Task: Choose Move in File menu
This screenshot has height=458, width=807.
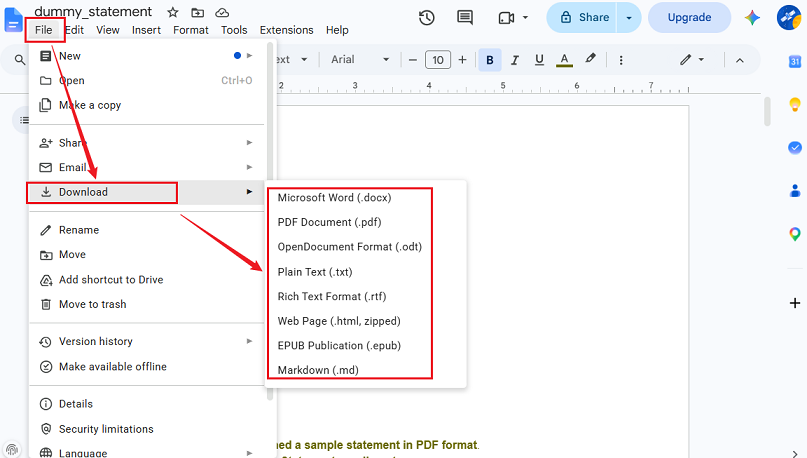Action: point(147,255)
